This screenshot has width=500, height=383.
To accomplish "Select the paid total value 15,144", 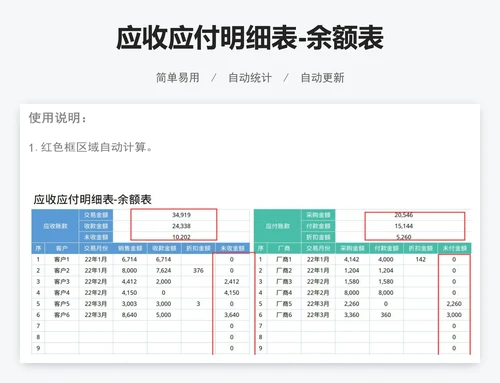I will (x=404, y=226).
